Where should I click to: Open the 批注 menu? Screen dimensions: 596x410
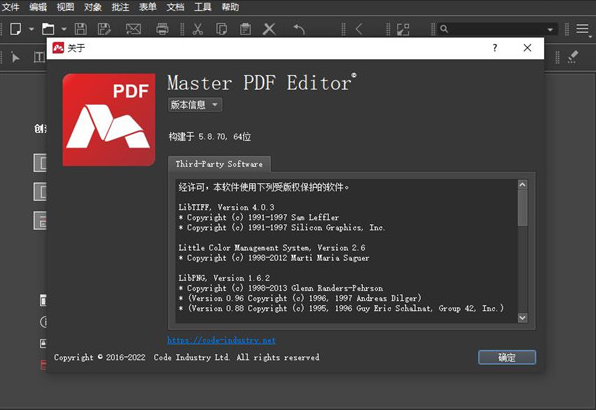click(x=120, y=7)
